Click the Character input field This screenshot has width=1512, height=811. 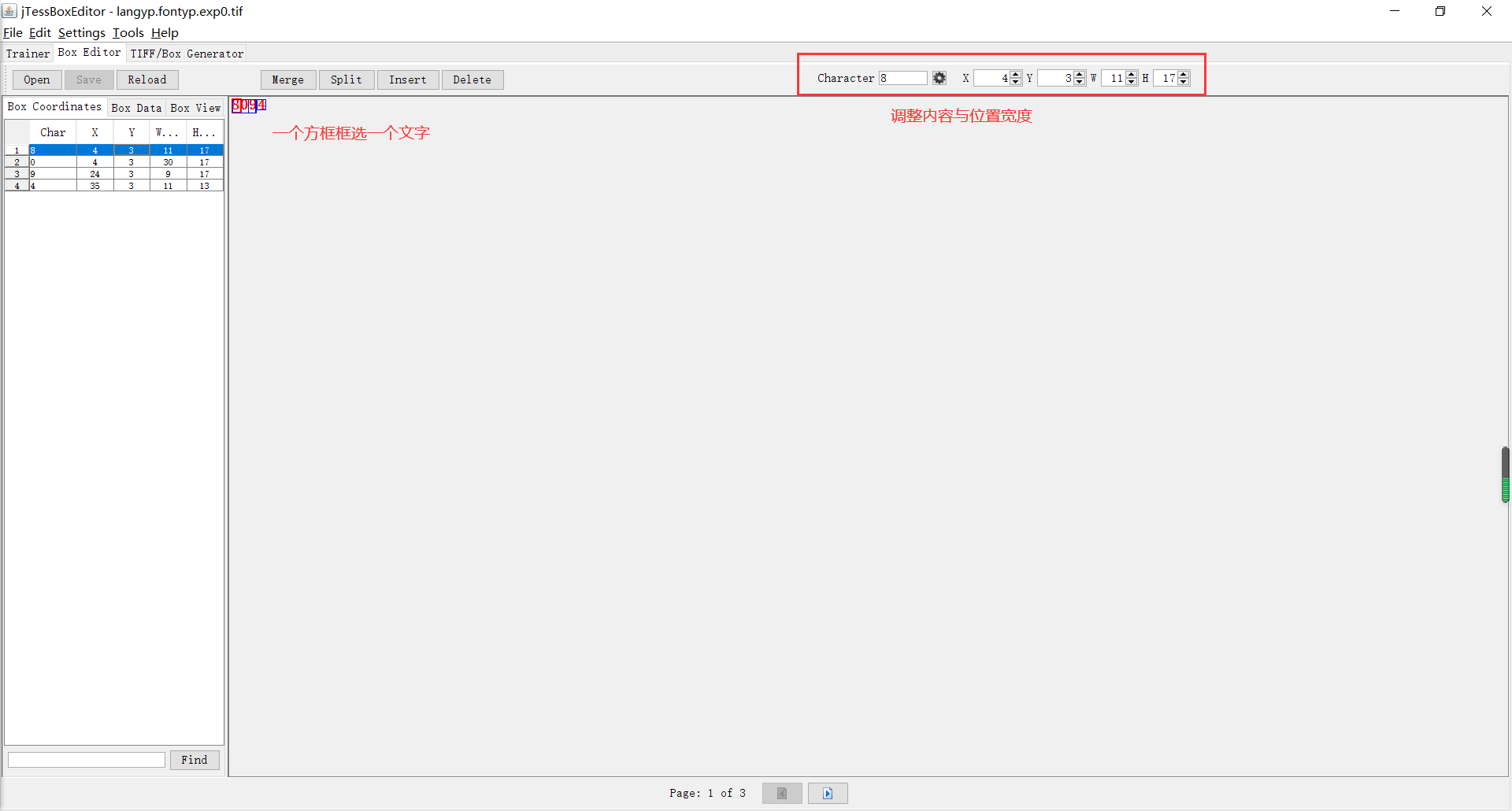point(903,78)
